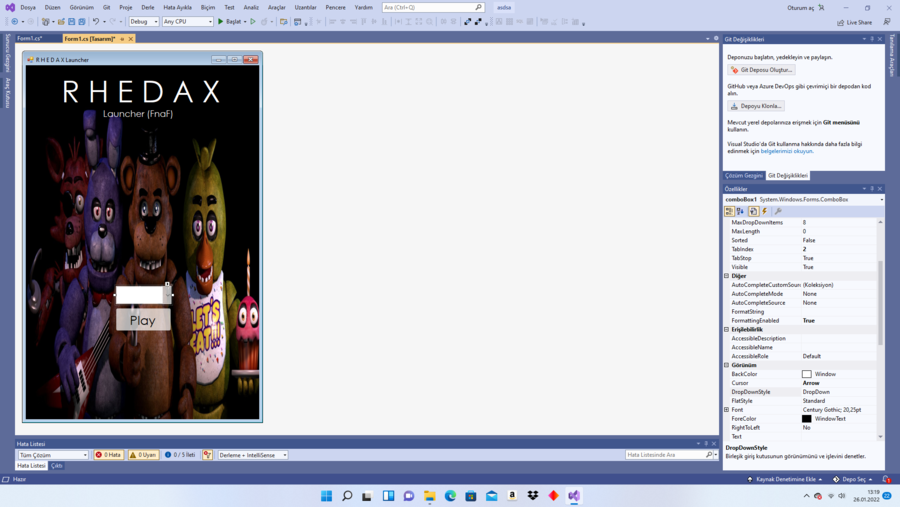
Task: Click the wrench Property Pages icon
Action: pyautogui.click(x=778, y=211)
